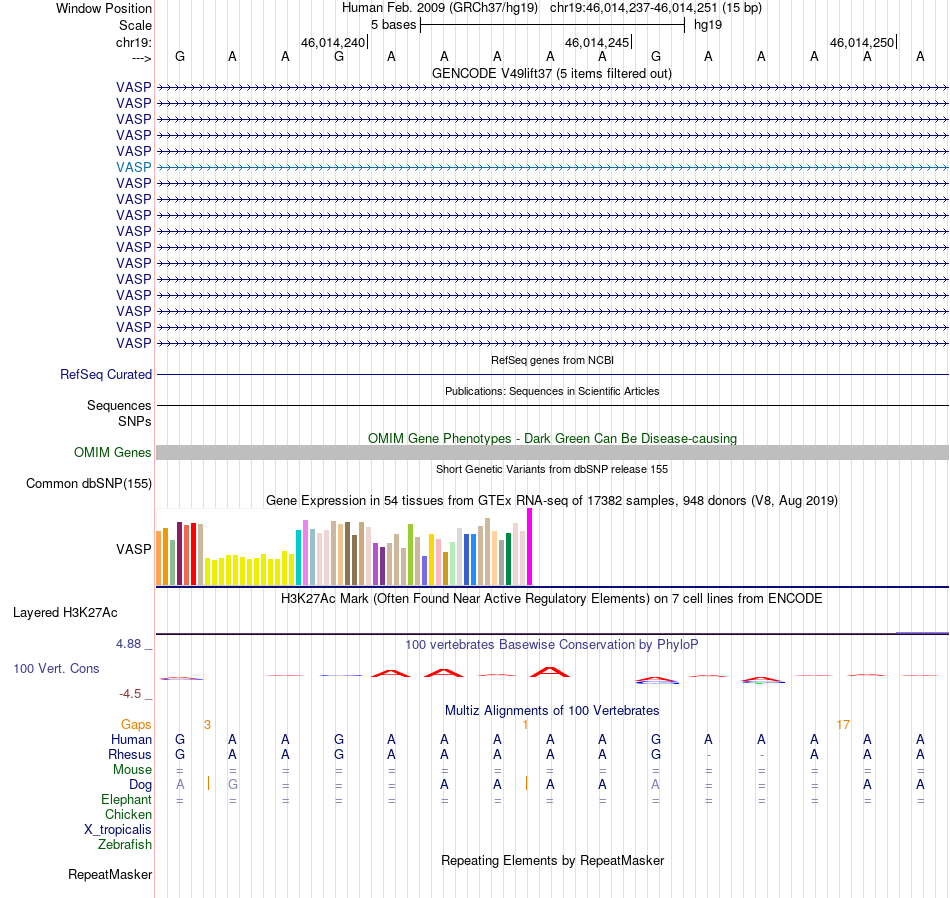
Task: Click the Dog alignment row label
Action: point(140,785)
